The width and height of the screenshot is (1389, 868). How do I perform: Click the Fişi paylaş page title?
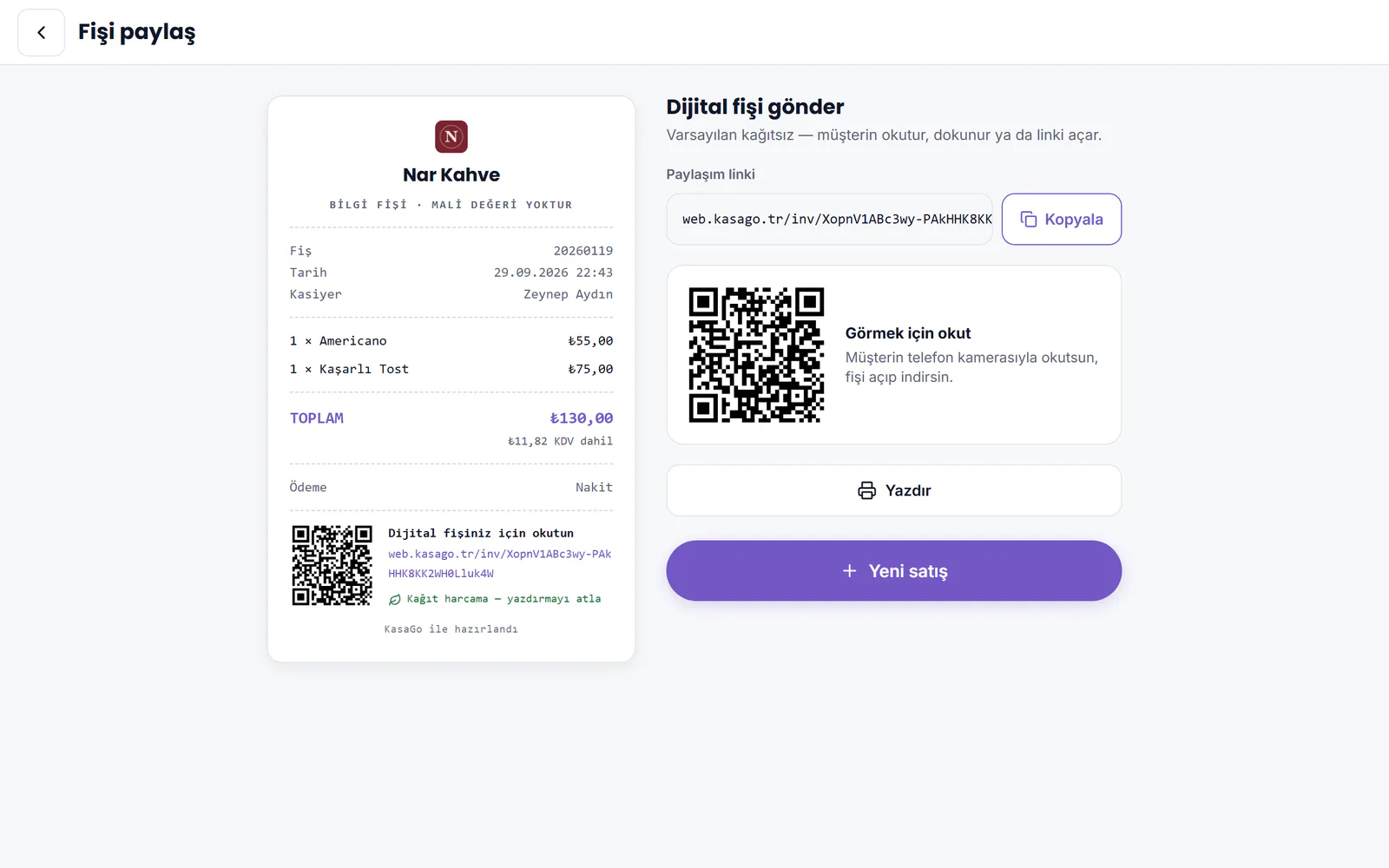137,33
